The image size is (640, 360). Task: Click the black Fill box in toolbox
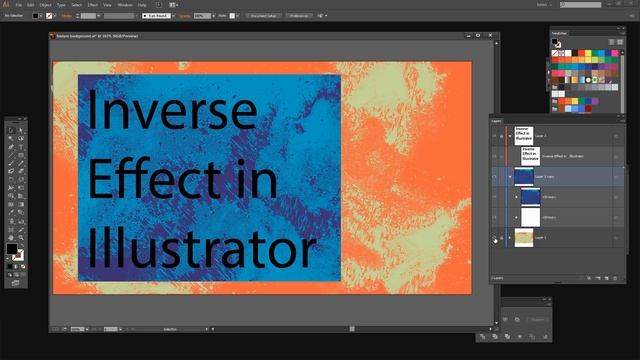(12, 249)
